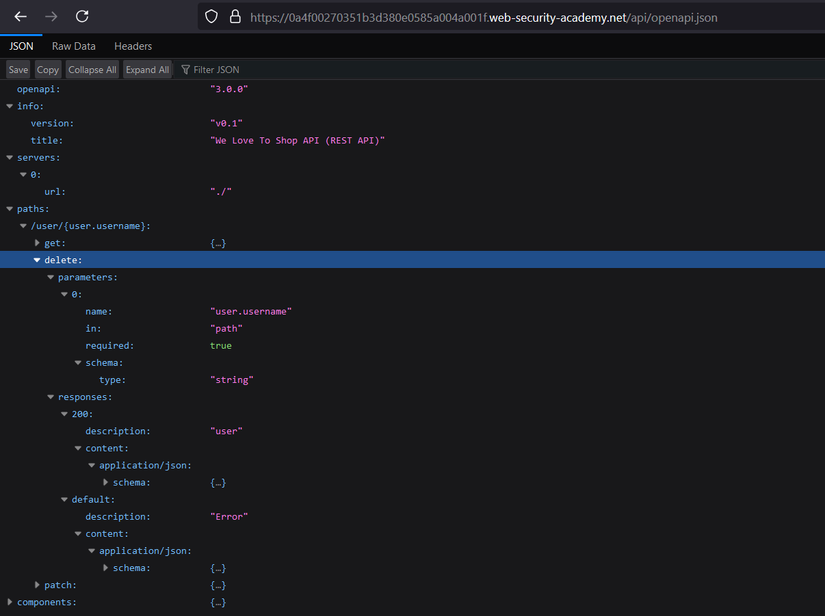
Task: Collapse the /user/{user.username} path arrow
Action: (x=23, y=226)
